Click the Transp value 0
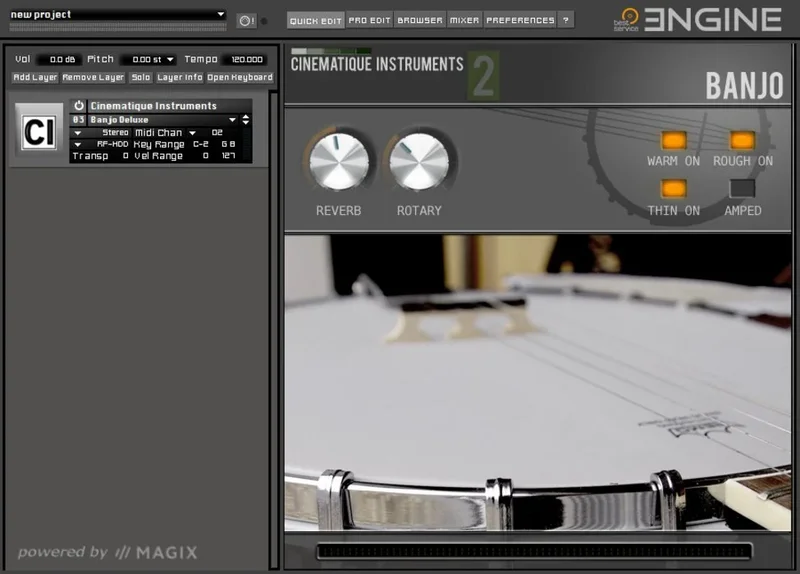This screenshot has width=800, height=574. pos(125,156)
